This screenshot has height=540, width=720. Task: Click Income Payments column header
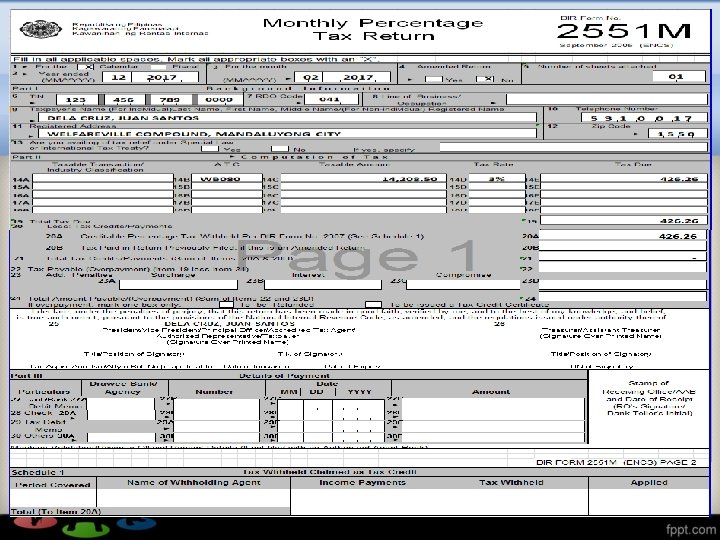pos(362,482)
